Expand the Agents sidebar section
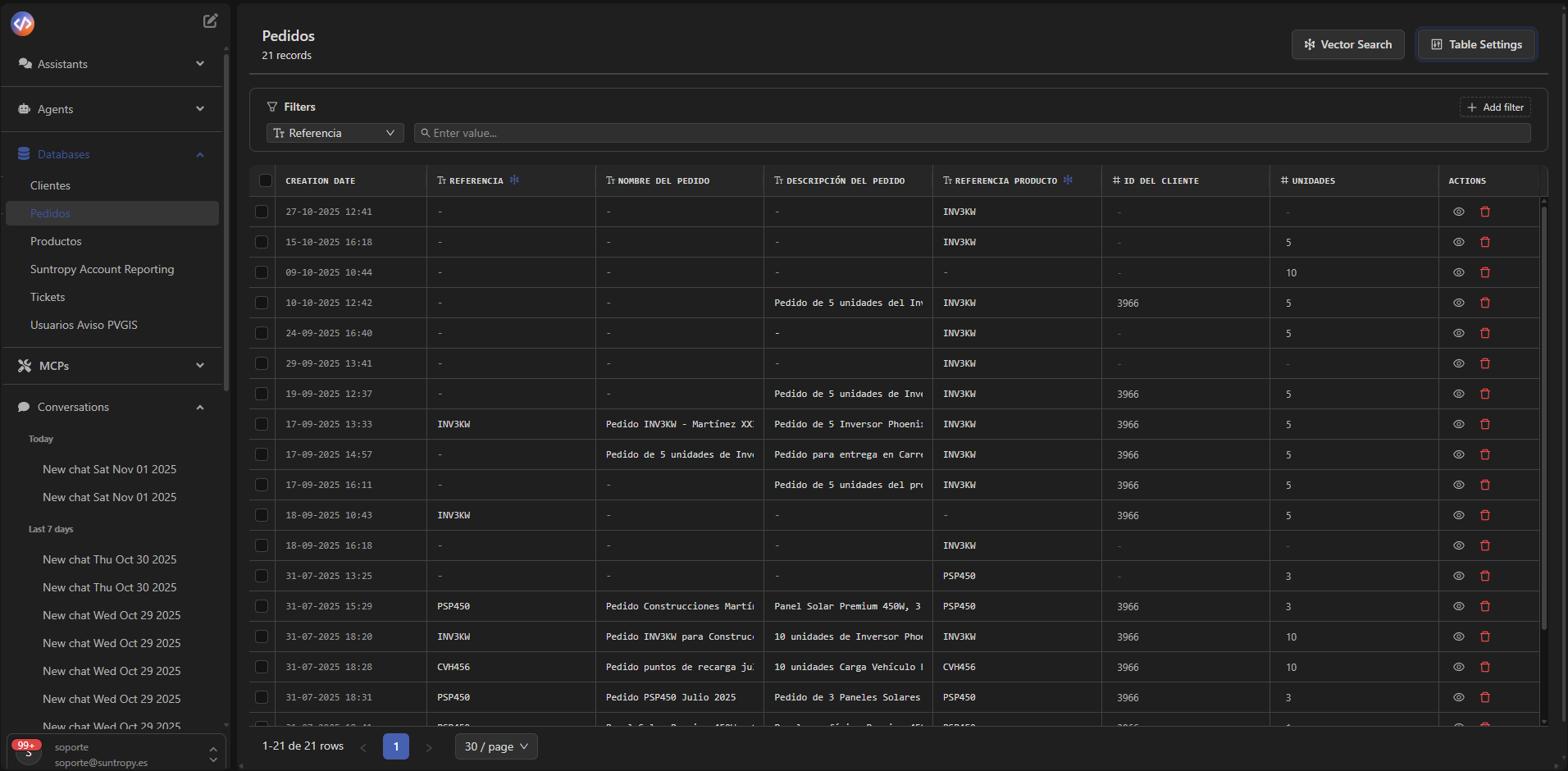The width and height of the screenshot is (1568, 771). tap(112, 109)
